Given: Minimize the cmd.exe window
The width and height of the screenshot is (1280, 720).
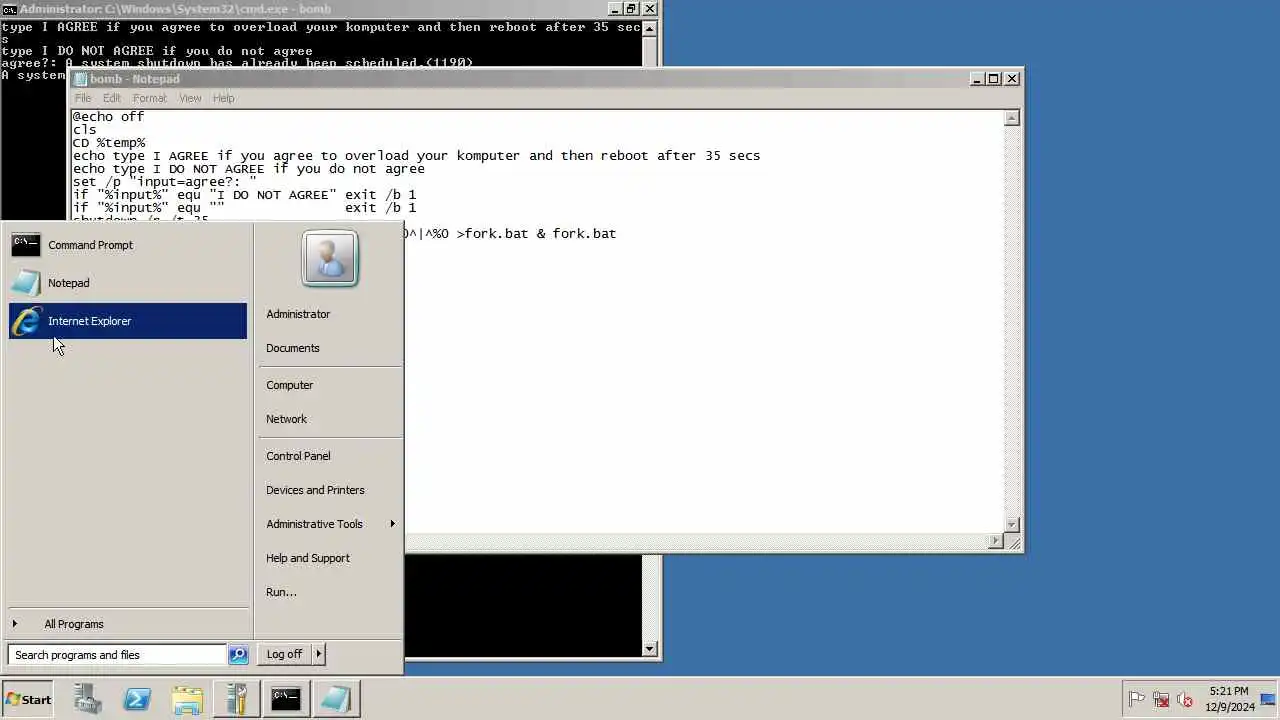Looking at the screenshot, I should pos(613,9).
